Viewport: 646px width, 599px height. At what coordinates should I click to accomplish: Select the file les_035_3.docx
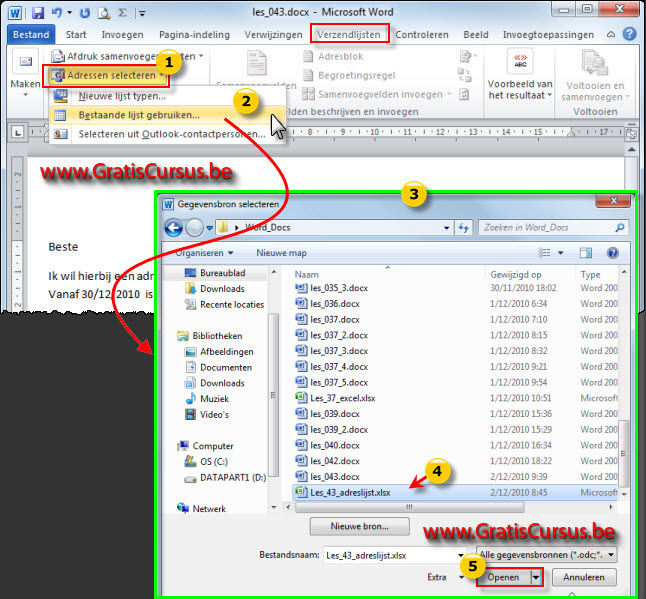[455, 288]
